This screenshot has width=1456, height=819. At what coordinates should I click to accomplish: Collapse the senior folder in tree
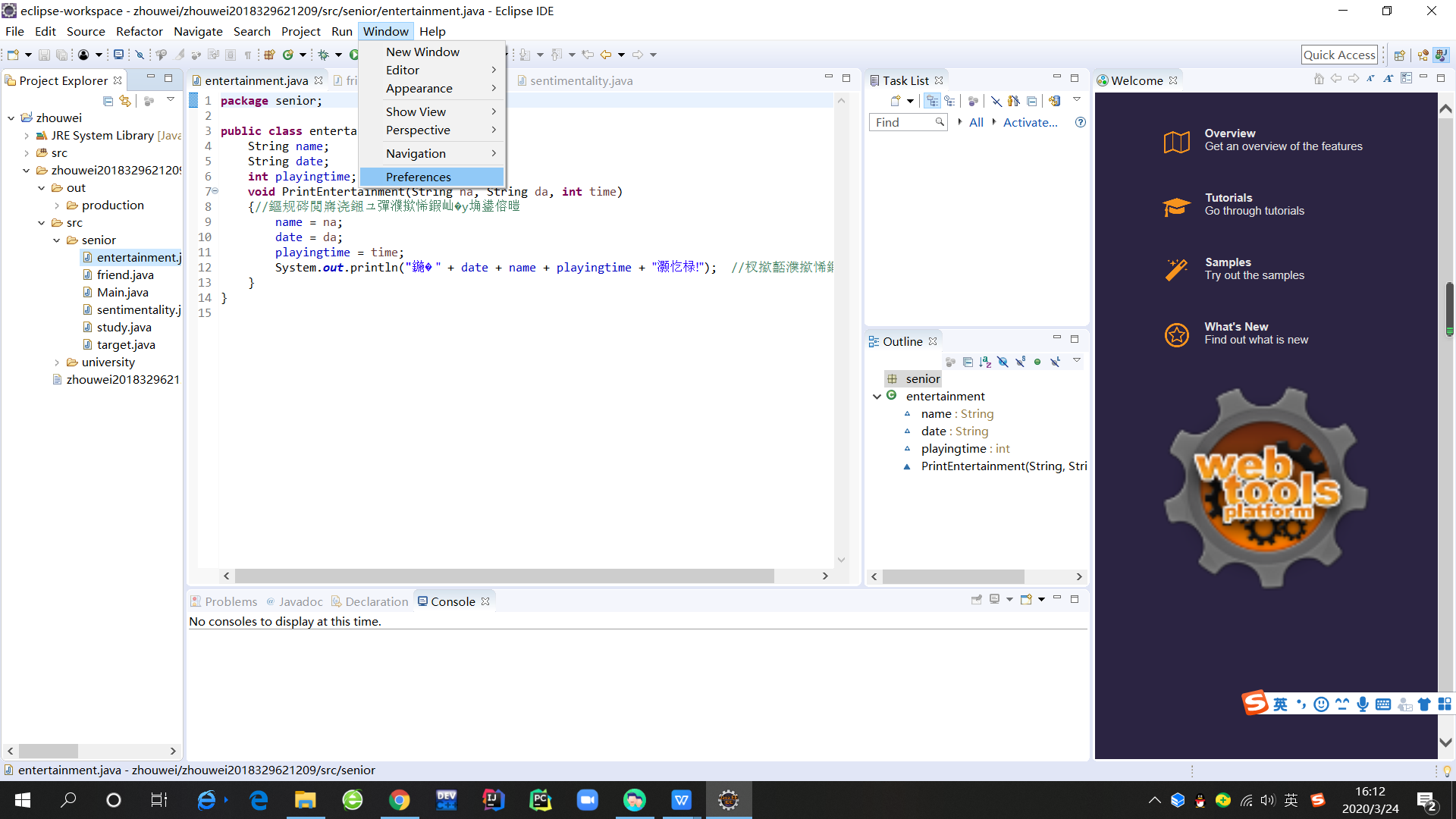[57, 240]
